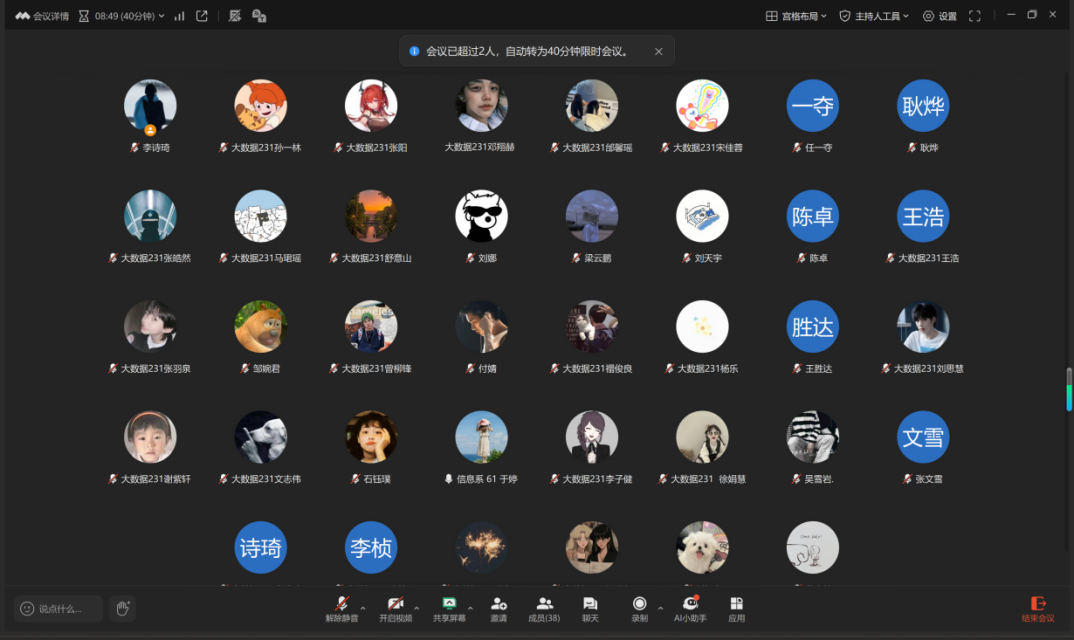1074x640 pixels.
Task: Open 会议详情 meeting details
Action: coord(42,16)
